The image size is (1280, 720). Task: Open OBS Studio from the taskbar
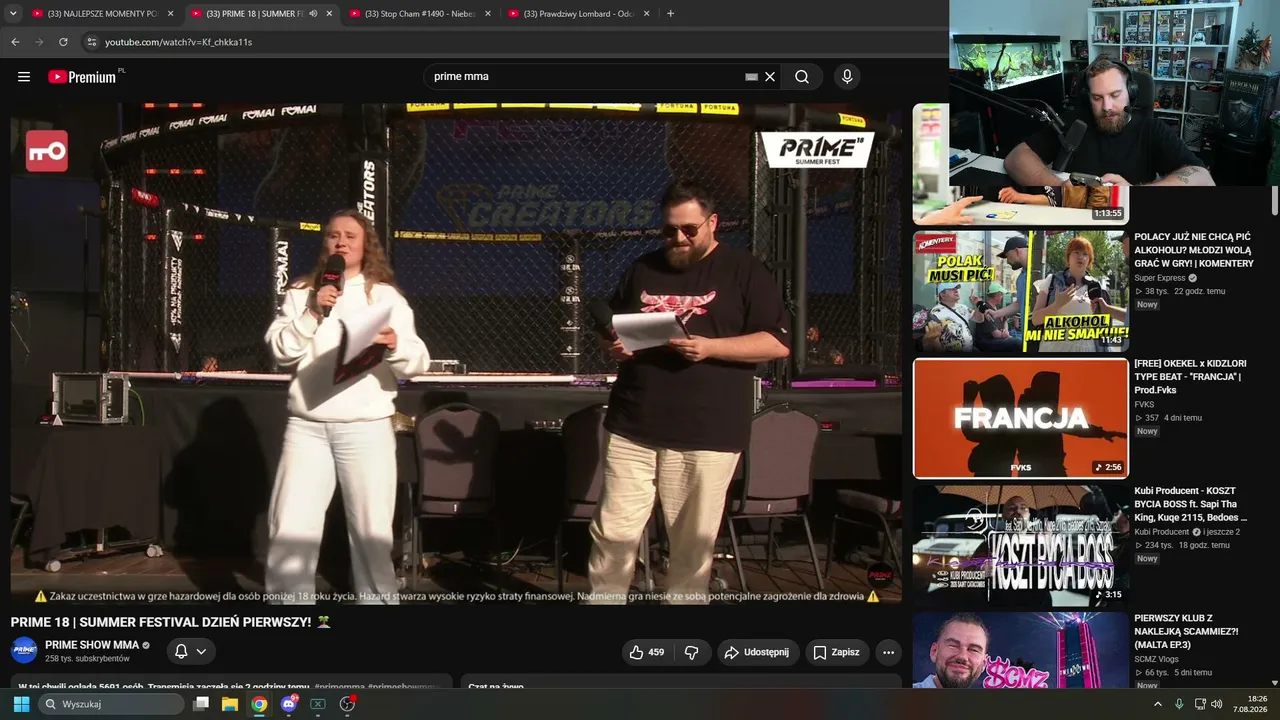(347, 704)
